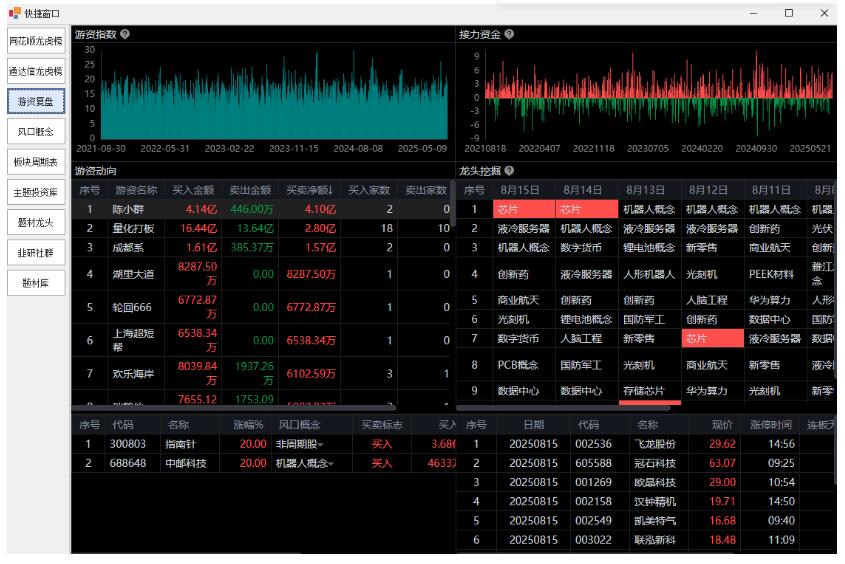845x564 pixels.
Task: Select the 量化打板 row
Action: pos(262,228)
